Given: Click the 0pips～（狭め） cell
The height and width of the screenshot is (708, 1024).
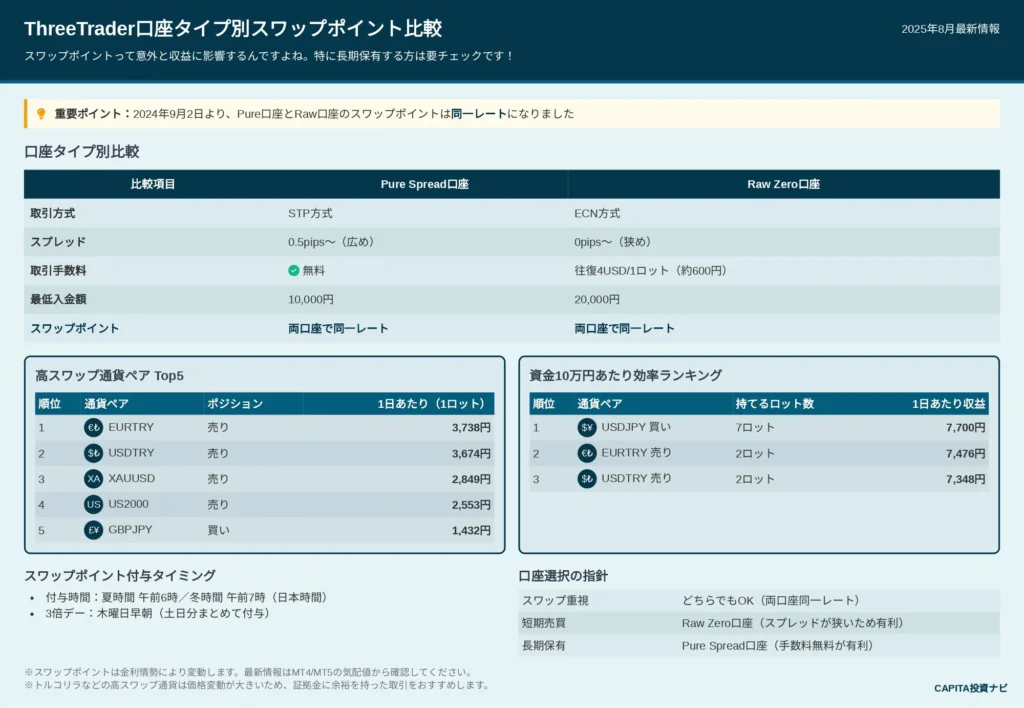Looking at the screenshot, I should [x=615, y=242].
